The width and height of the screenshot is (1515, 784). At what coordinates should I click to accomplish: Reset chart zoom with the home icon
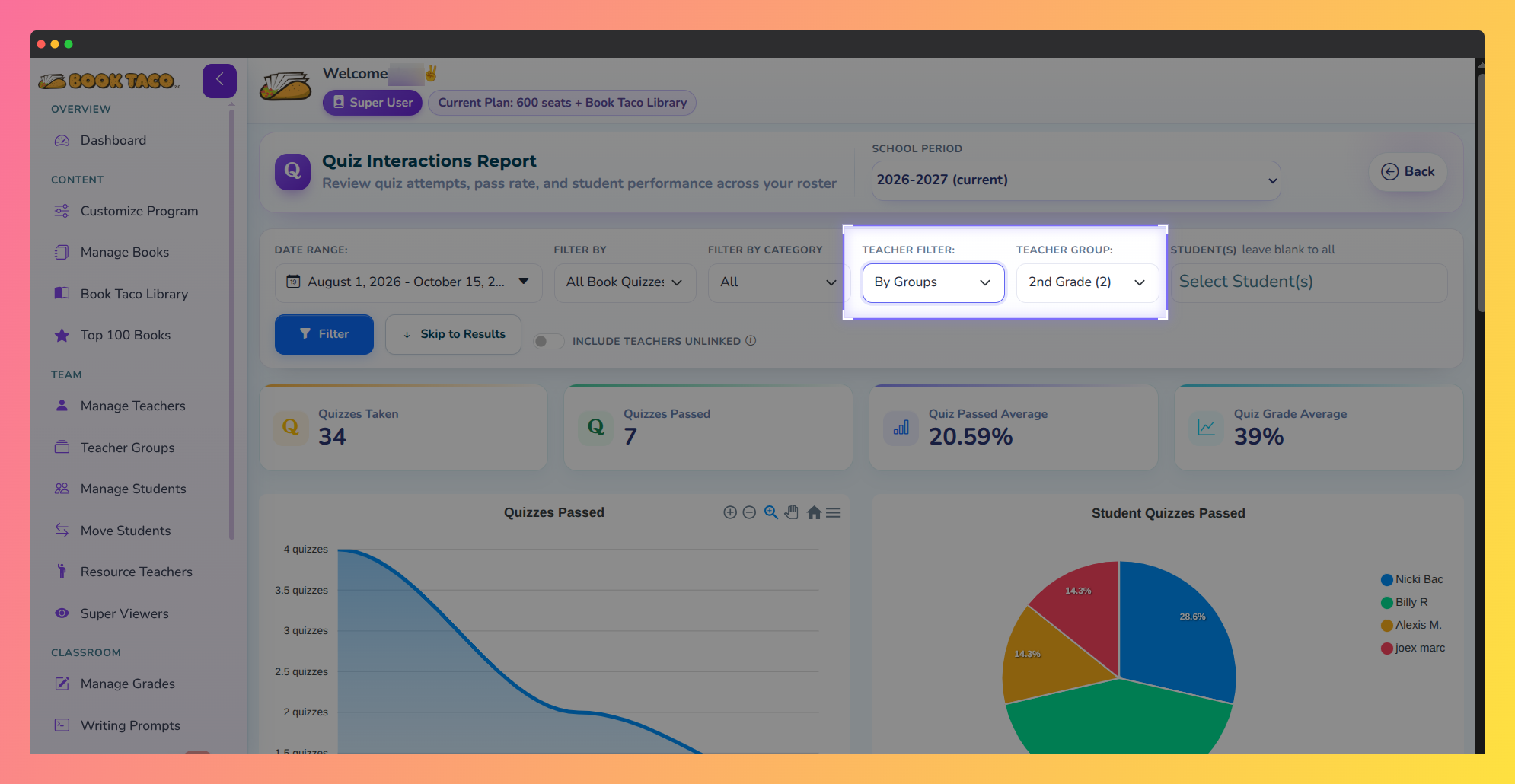click(814, 512)
